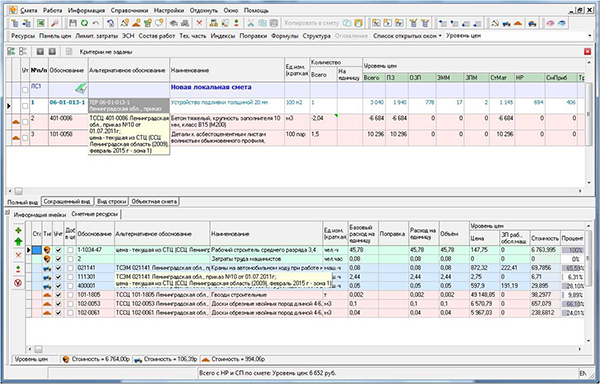Click the green up arrow icon beside resources
600x384 pixels.
[18, 241]
